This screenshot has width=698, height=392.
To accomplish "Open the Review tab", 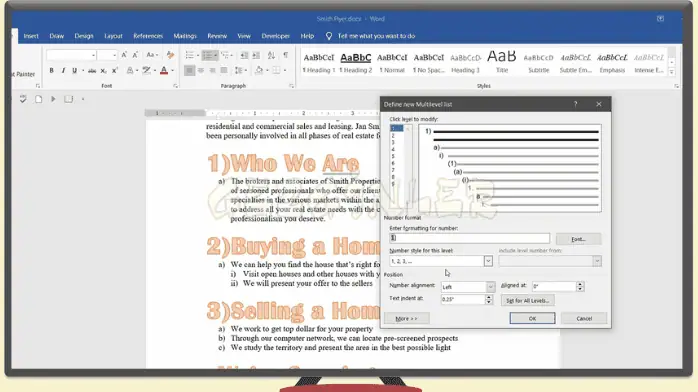I will click(217, 36).
